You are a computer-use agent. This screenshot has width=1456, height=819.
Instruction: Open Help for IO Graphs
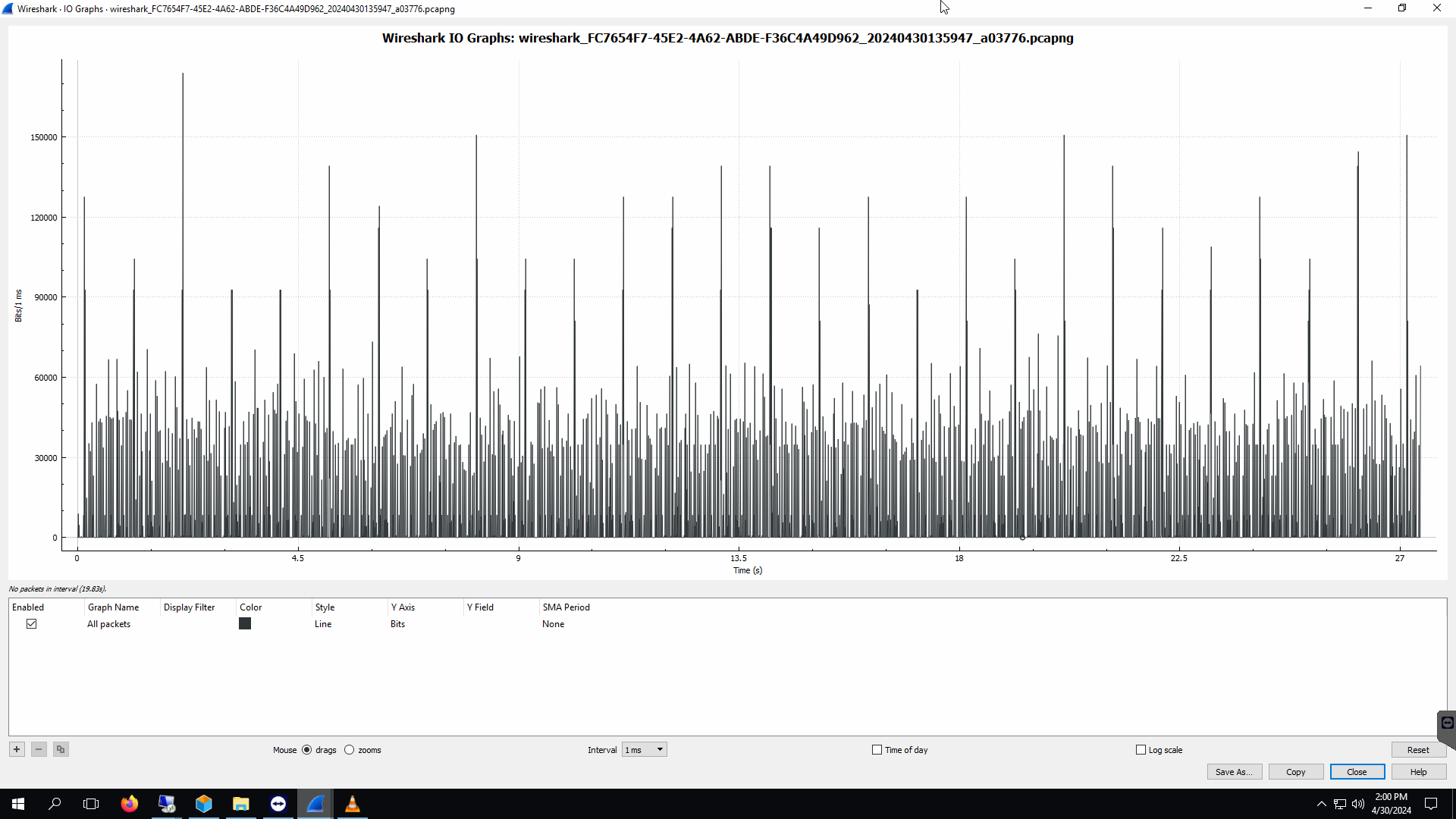(1418, 772)
